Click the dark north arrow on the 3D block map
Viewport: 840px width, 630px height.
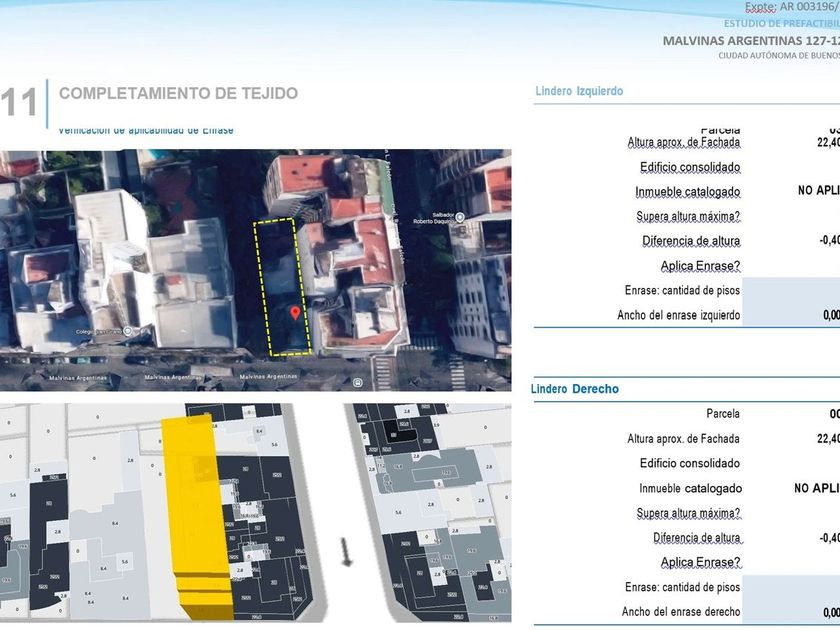pyautogui.click(x=346, y=552)
